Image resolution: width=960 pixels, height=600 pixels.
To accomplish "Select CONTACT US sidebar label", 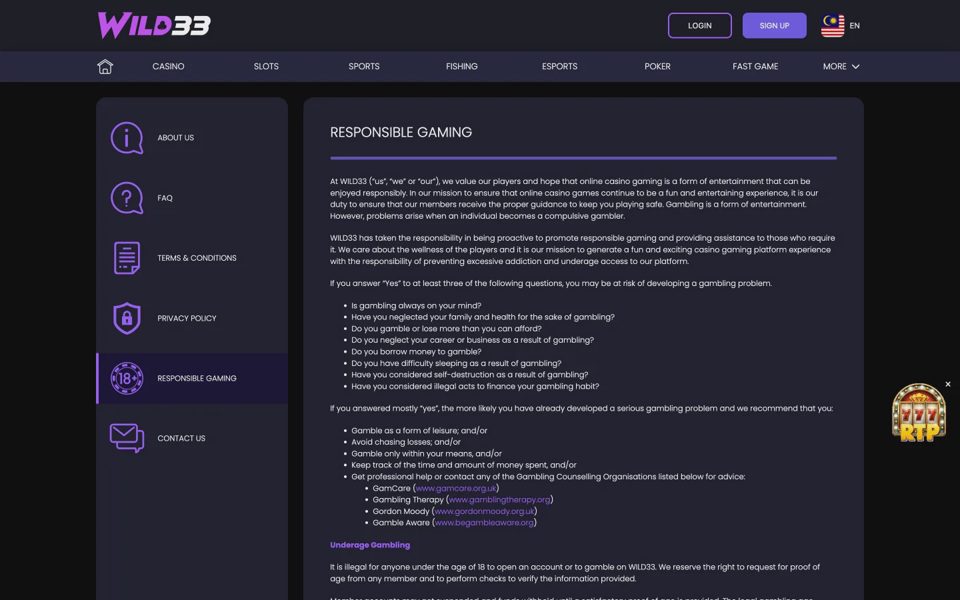I will coord(181,438).
